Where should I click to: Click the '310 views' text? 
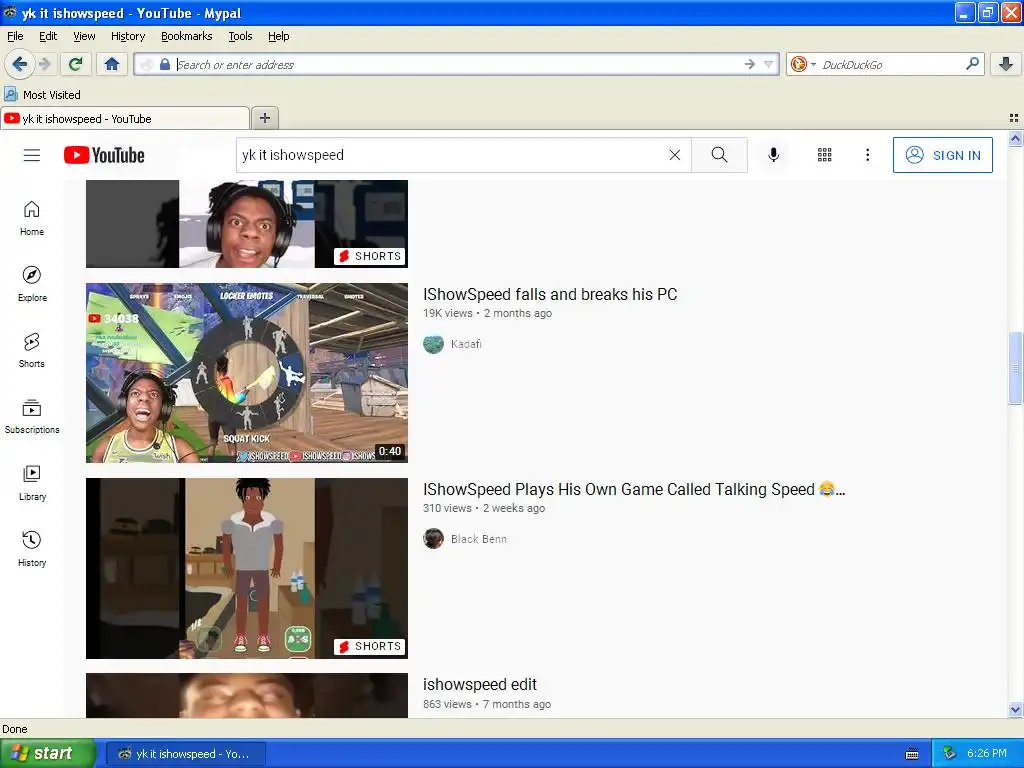[447, 508]
